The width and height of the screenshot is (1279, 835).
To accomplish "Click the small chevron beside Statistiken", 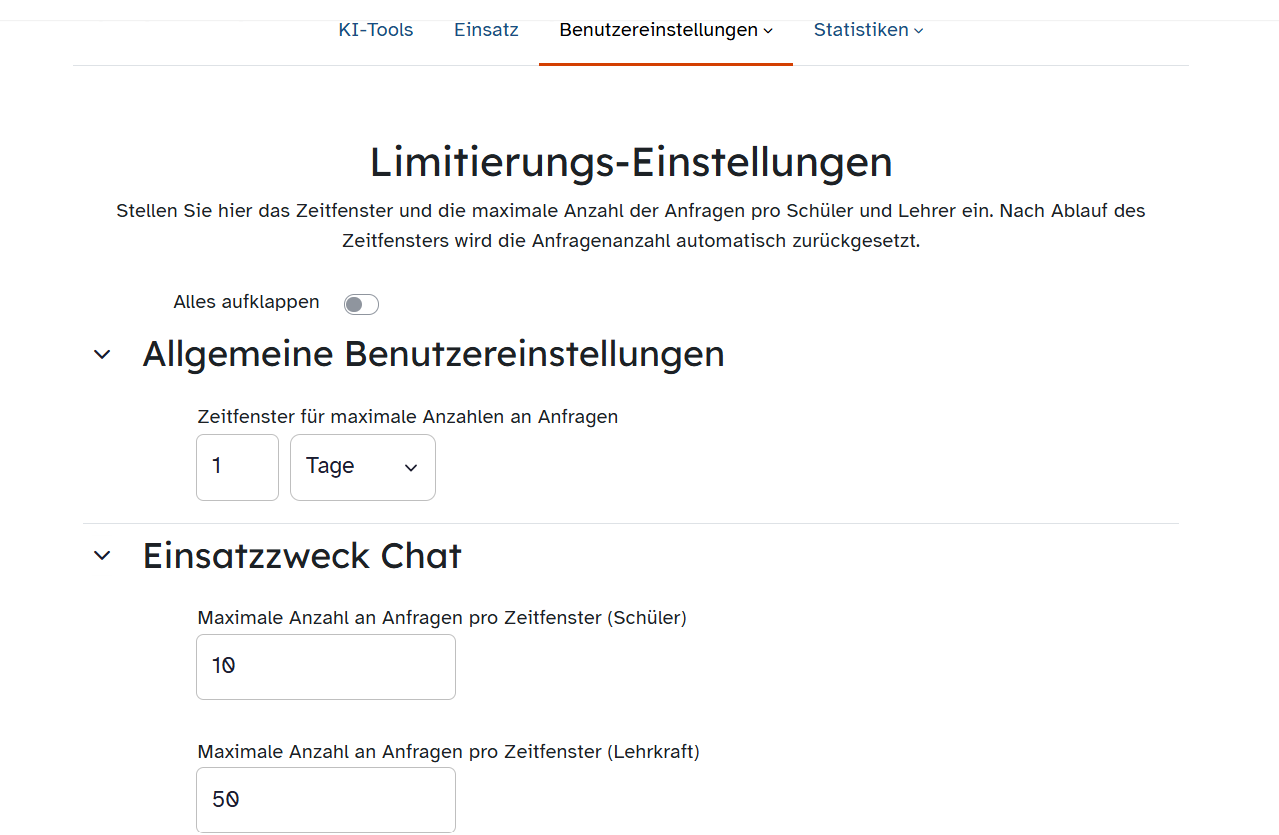I will pos(919,31).
